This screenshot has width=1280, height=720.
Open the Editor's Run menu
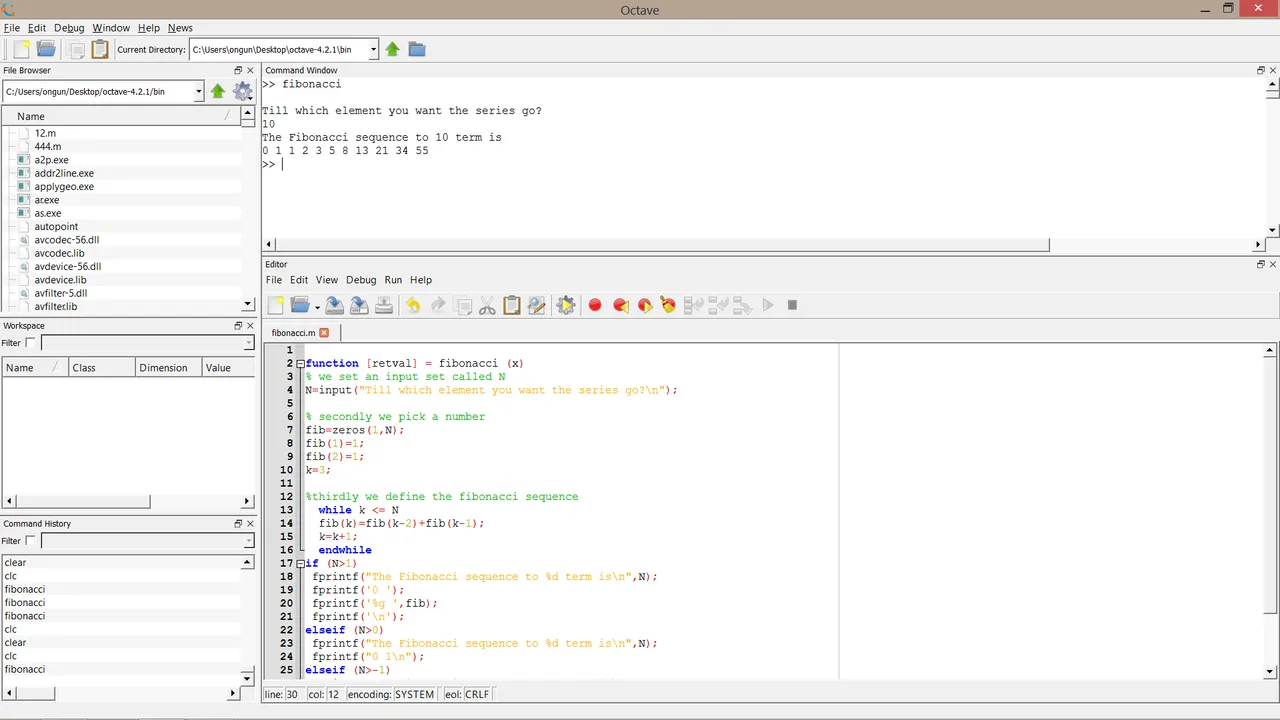click(x=393, y=280)
